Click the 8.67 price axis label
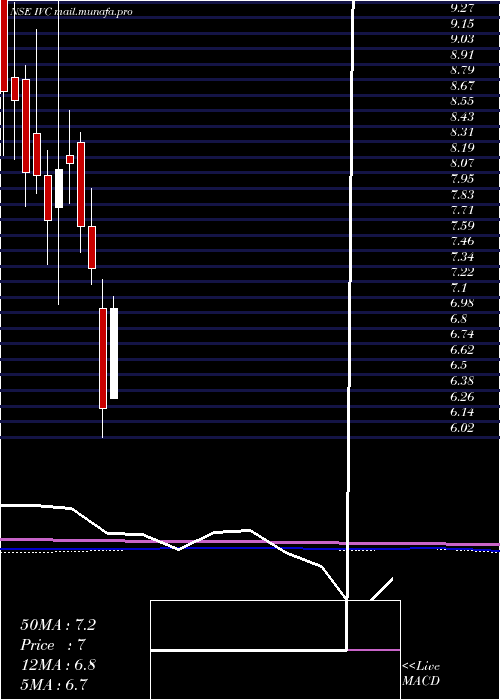Screen dimensions: 500x700 pyautogui.click(x=462, y=86)
